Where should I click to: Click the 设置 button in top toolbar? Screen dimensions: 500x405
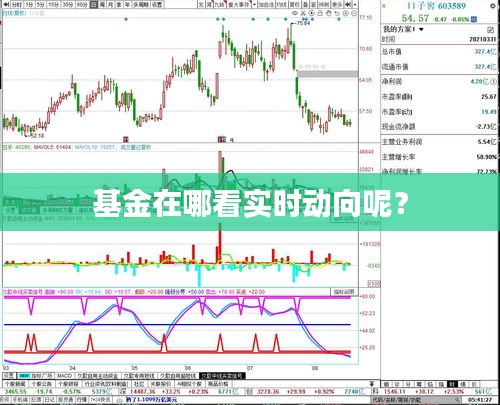pos(157,5)
